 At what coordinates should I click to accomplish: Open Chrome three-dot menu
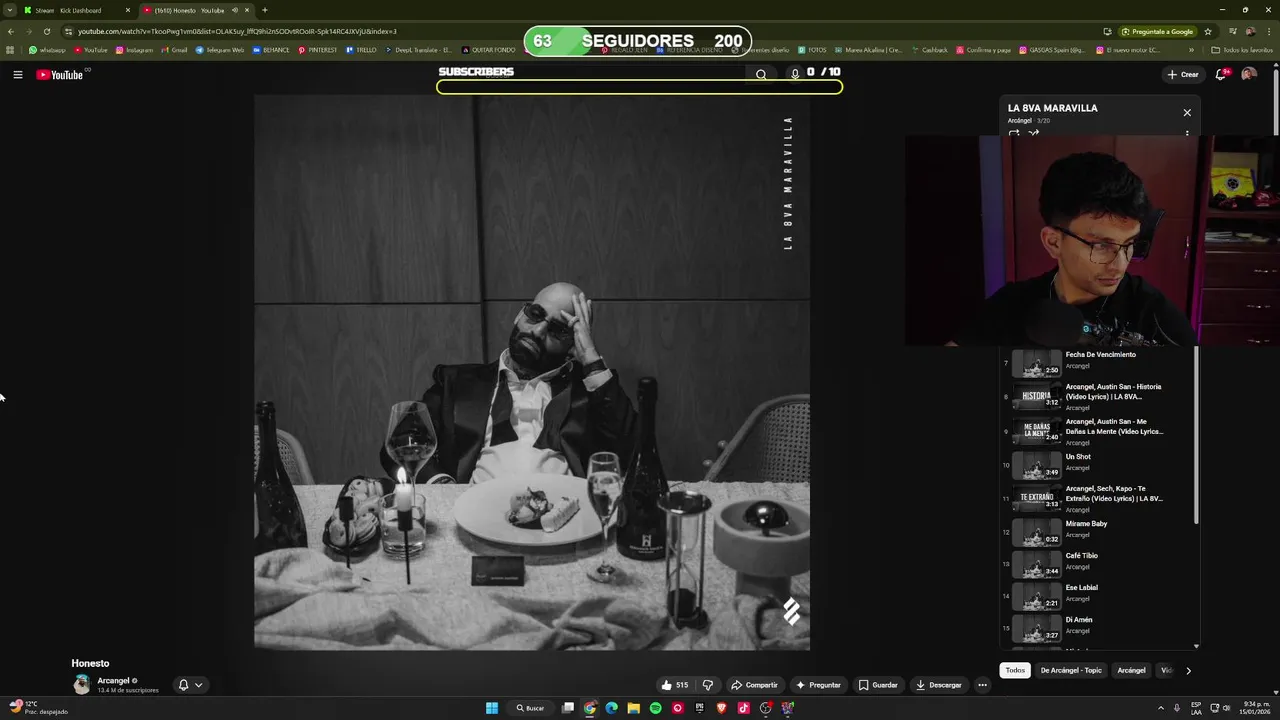pyautogui.click(x=1271, y=31)
